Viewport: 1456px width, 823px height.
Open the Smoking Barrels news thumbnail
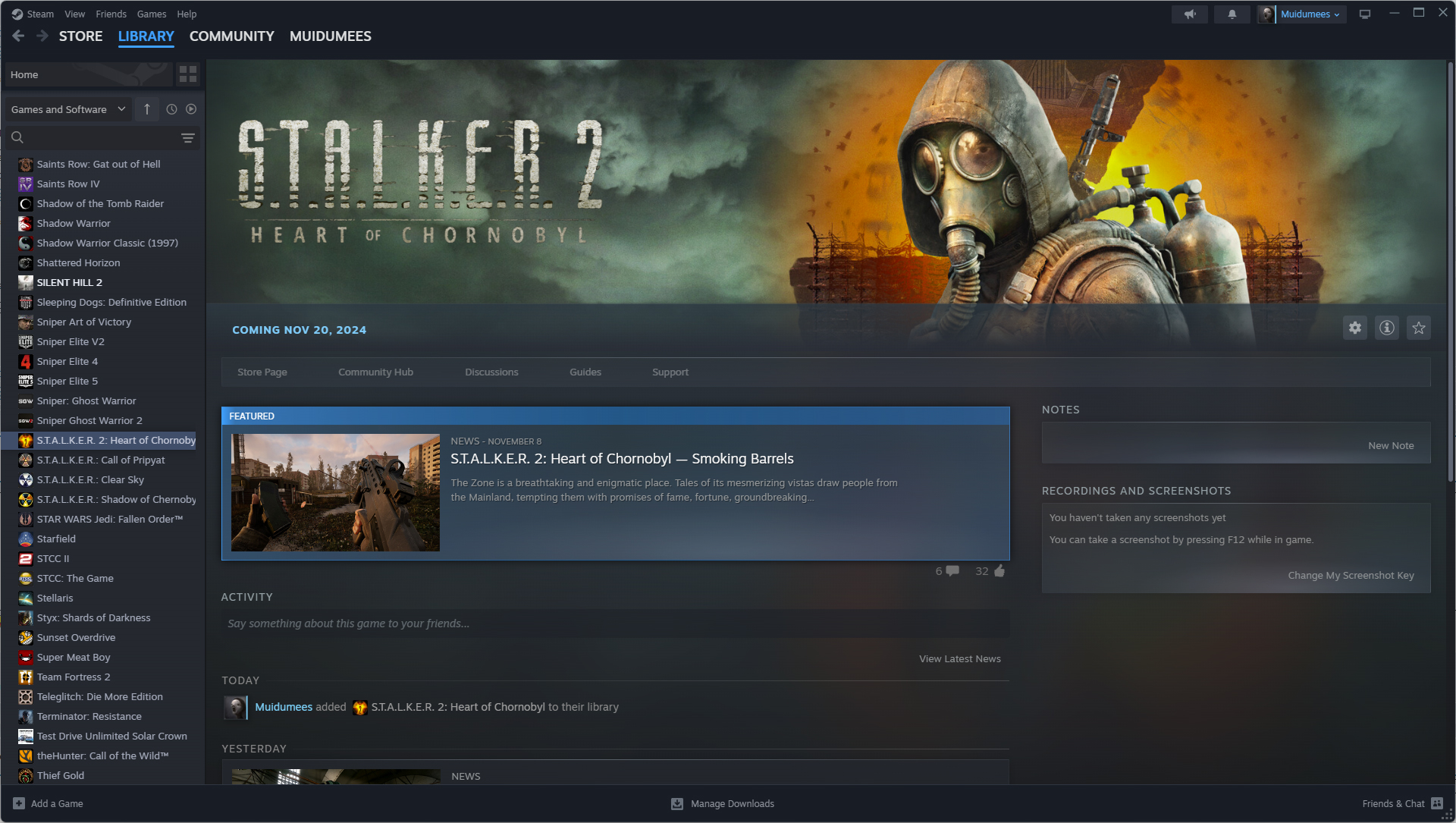(335, 492)
